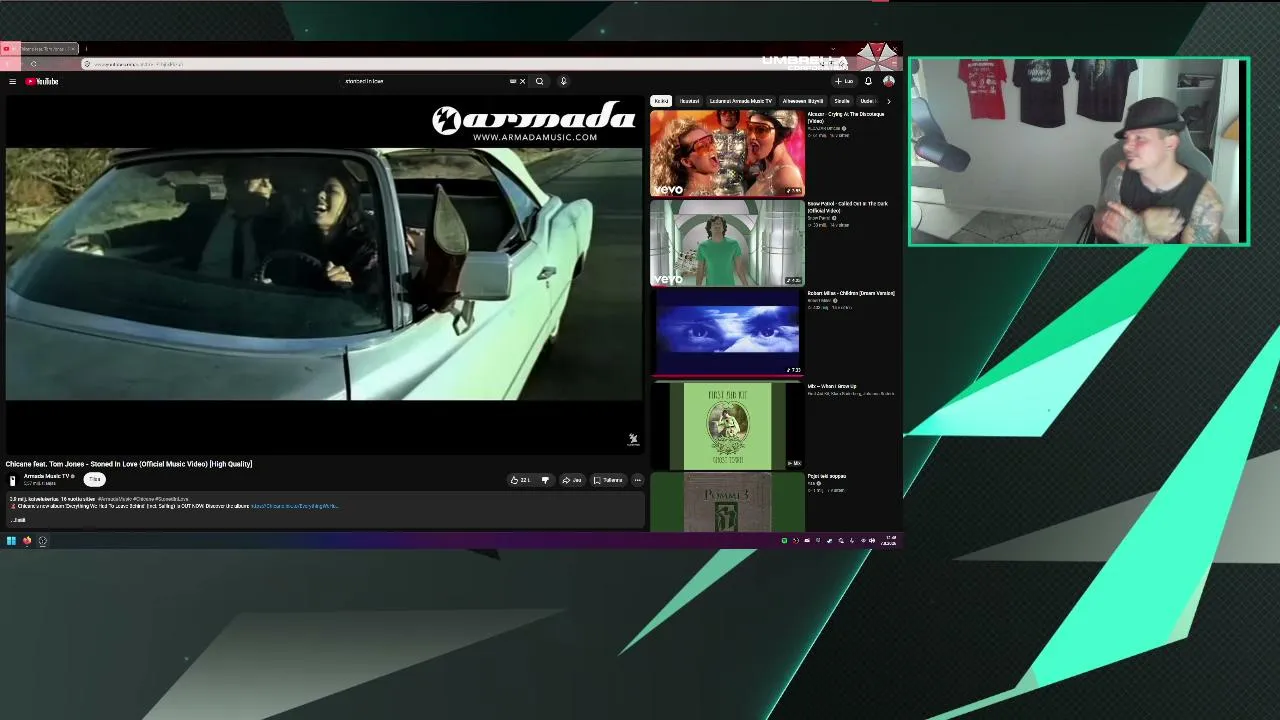Click the magnifier search button
The image size is (1280, 720).
tap(540, 82)
